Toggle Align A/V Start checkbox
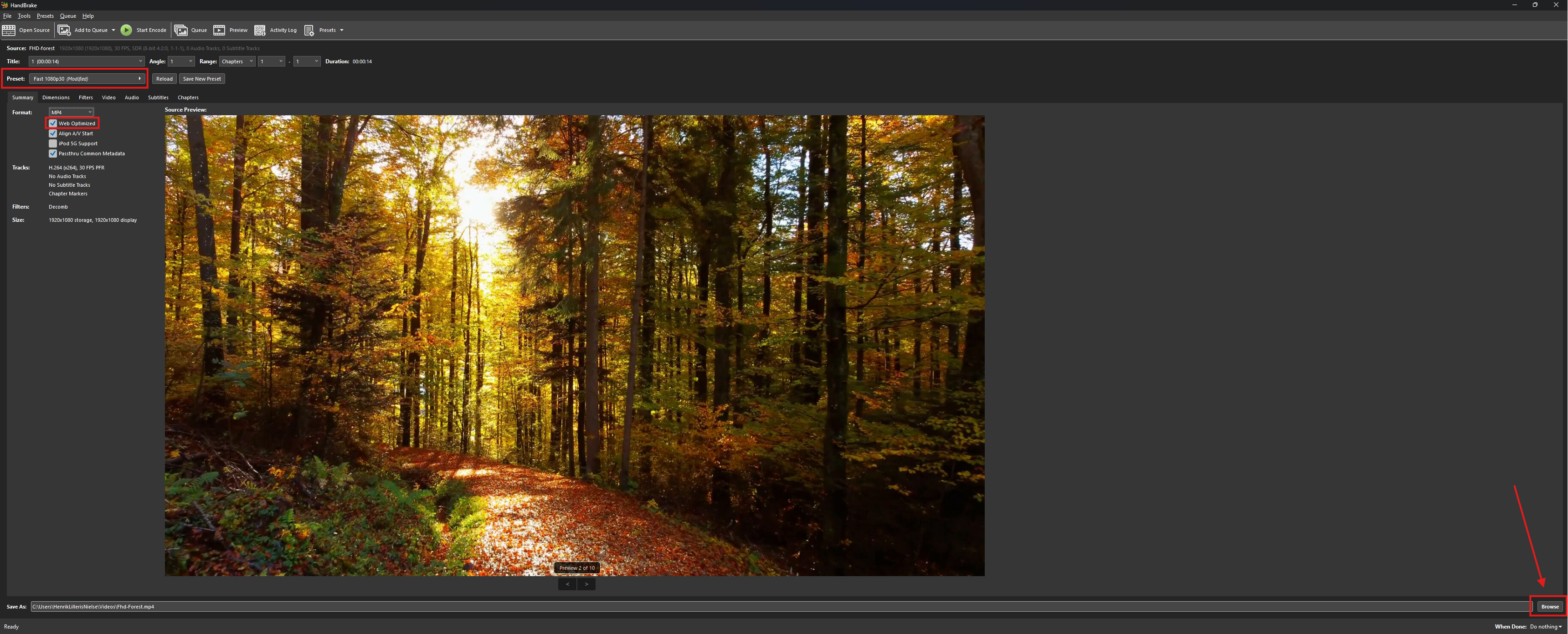 [x=53, y=133]
